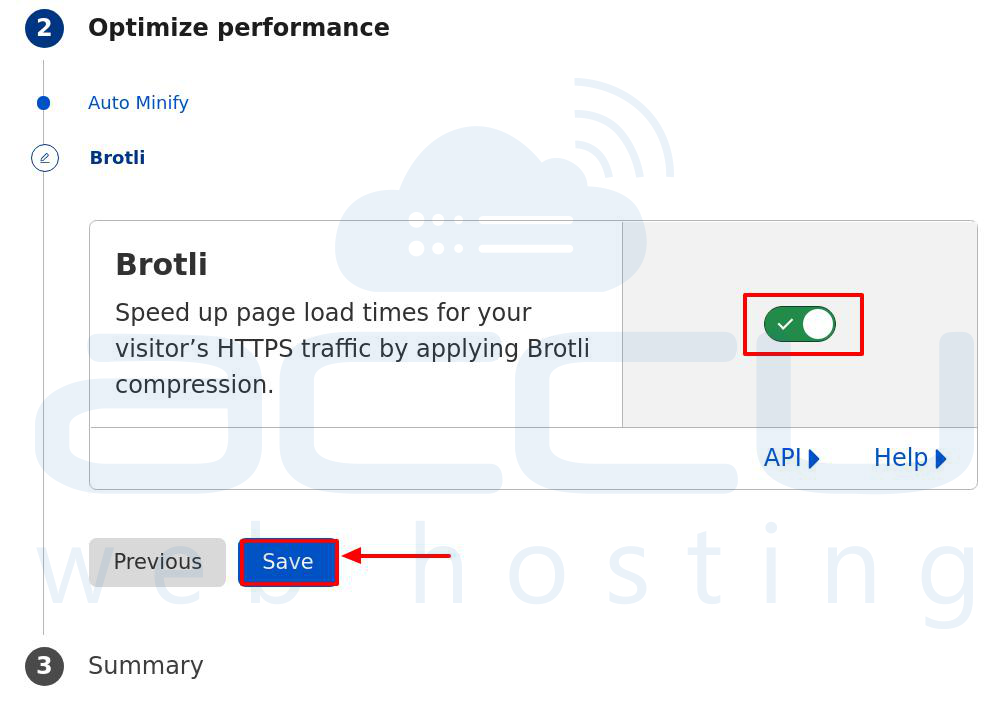The image size is (1008, 705).
Task: Click the step 2 number circle icon
Action: (44, 28)
